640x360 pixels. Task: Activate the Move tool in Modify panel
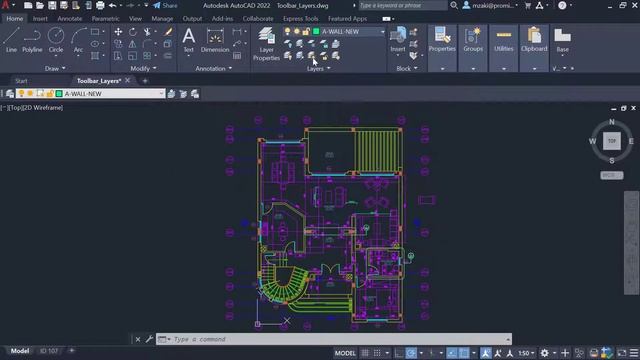pos(118,31)
